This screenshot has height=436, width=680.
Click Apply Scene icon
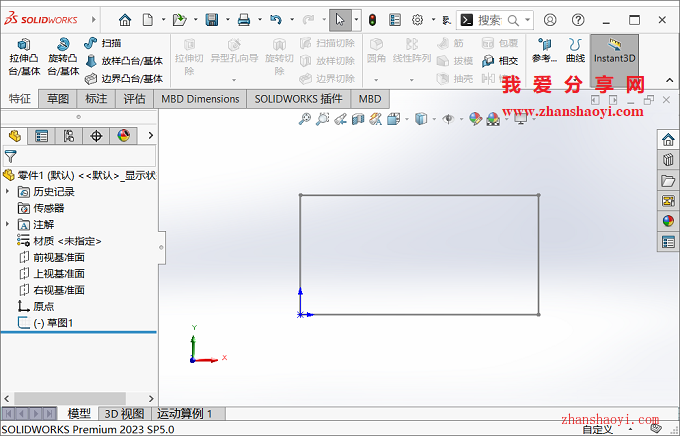(493, 118)
